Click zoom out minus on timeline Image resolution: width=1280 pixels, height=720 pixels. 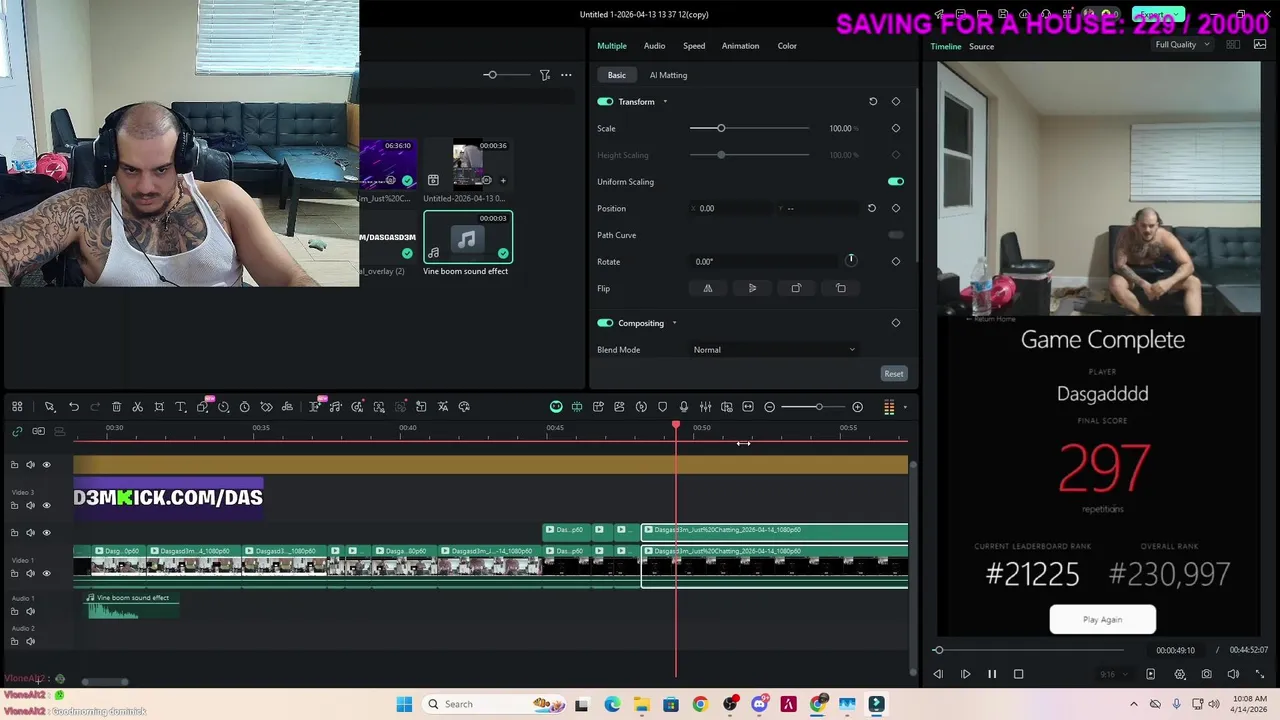click(x=769, y=407)
